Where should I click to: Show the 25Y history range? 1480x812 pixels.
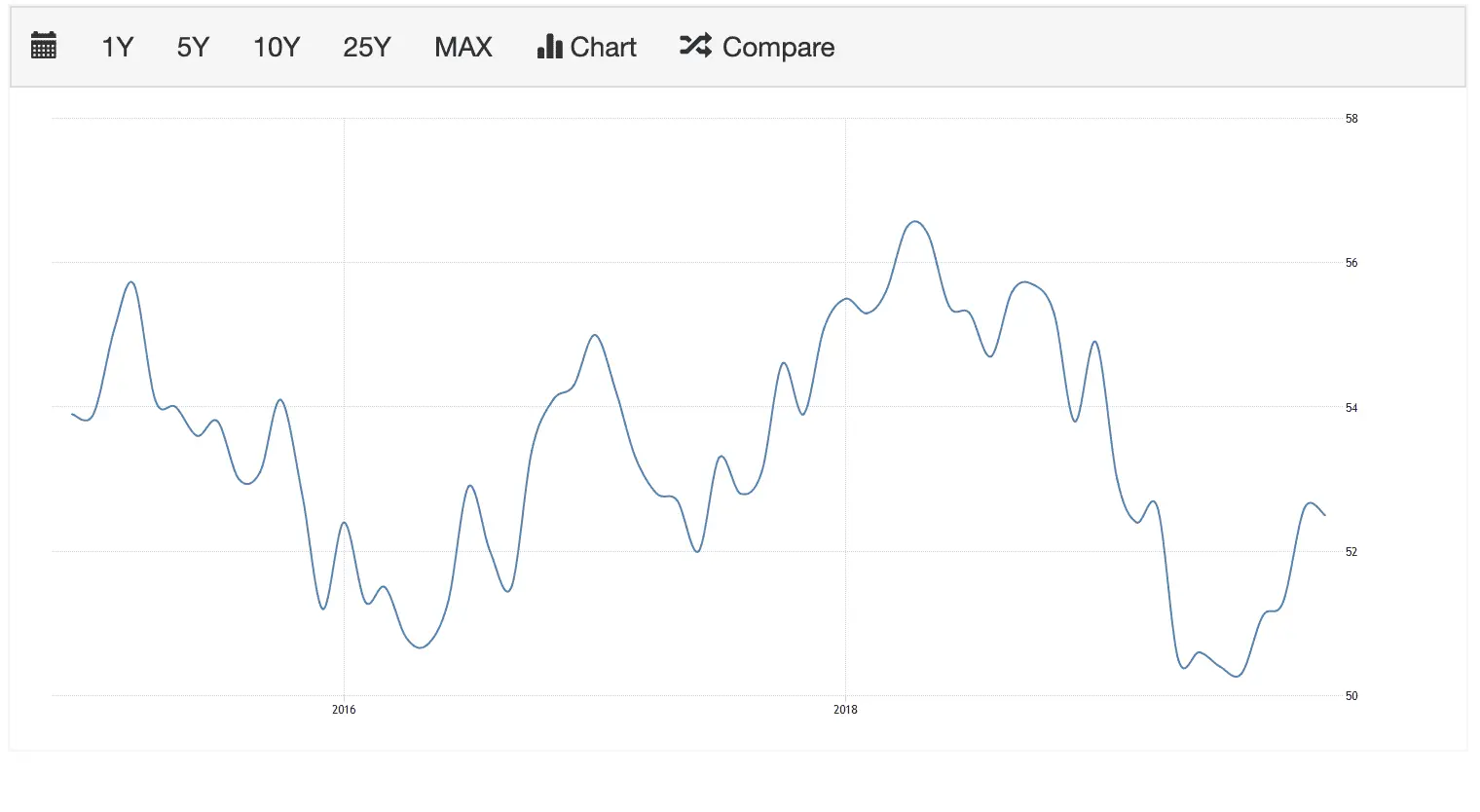click(x=367, y=47)
